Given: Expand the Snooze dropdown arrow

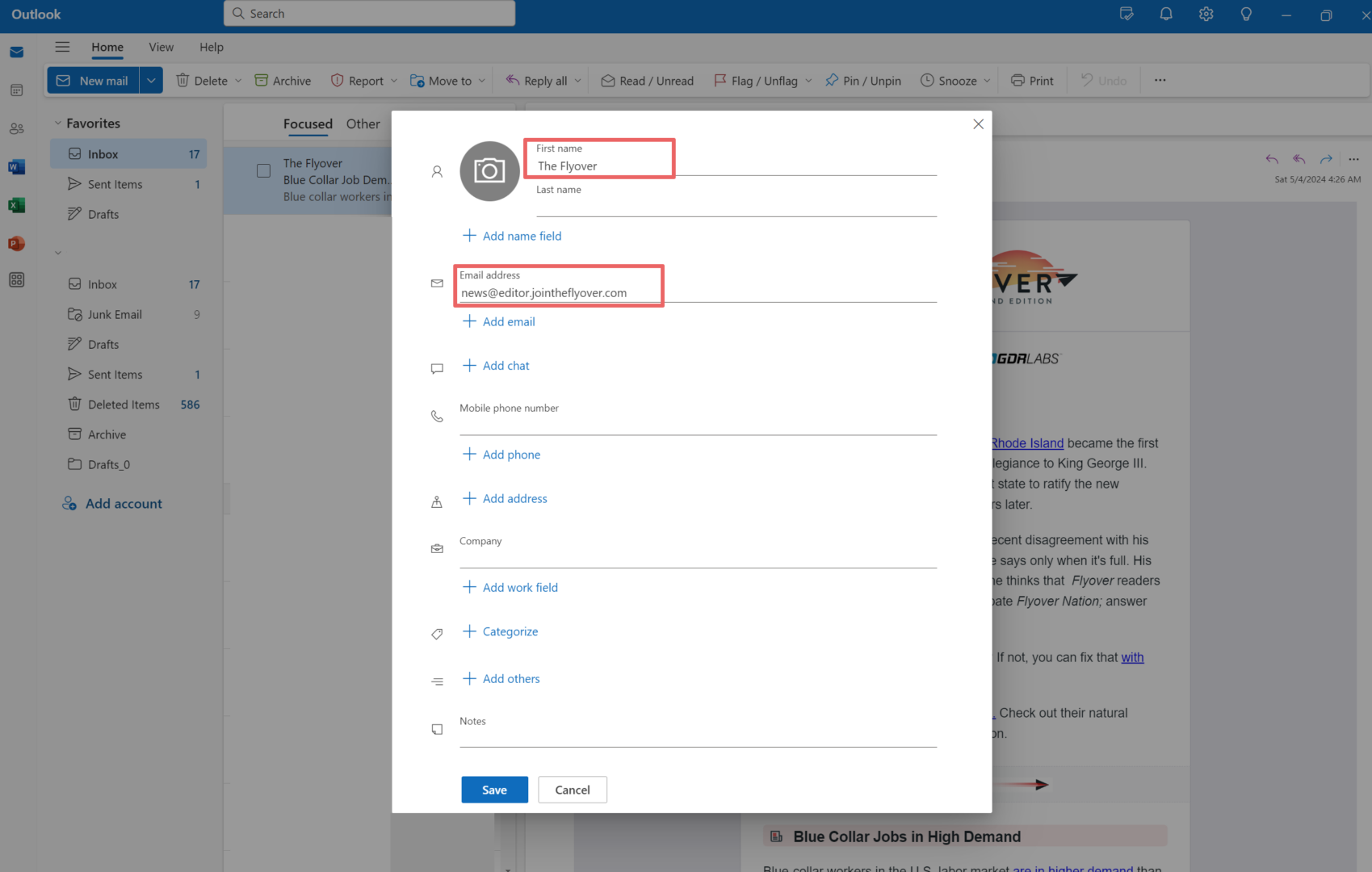Looking at the screenshot, I should [x=987, y=81].
